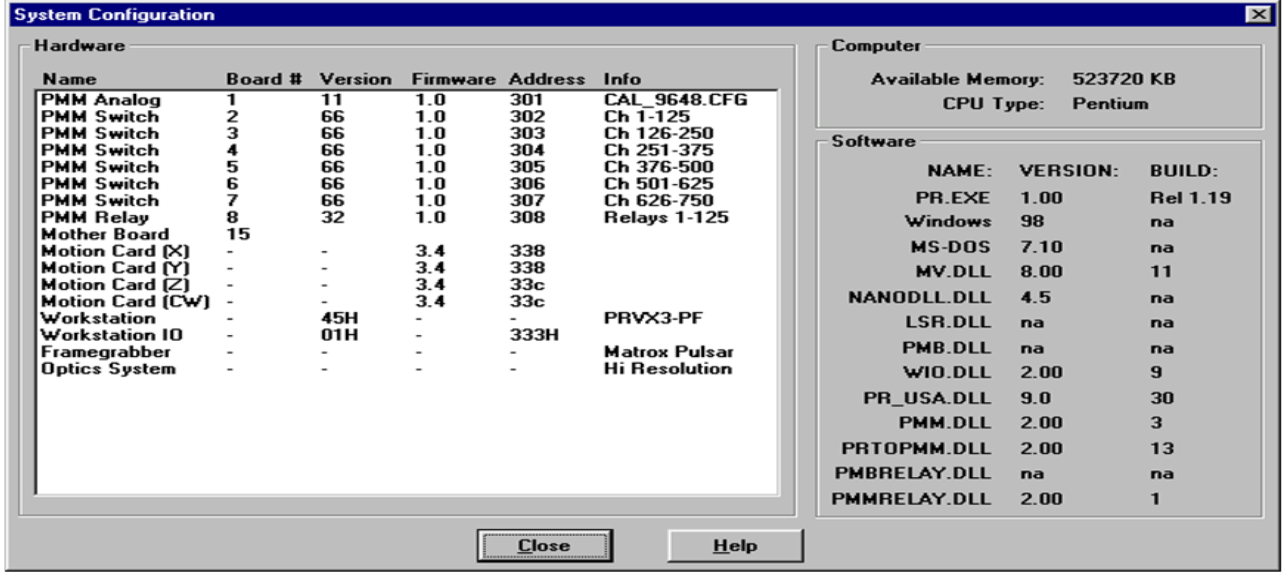Click the 333H address value
This screenshot has width=1284, height=573.
530,335
